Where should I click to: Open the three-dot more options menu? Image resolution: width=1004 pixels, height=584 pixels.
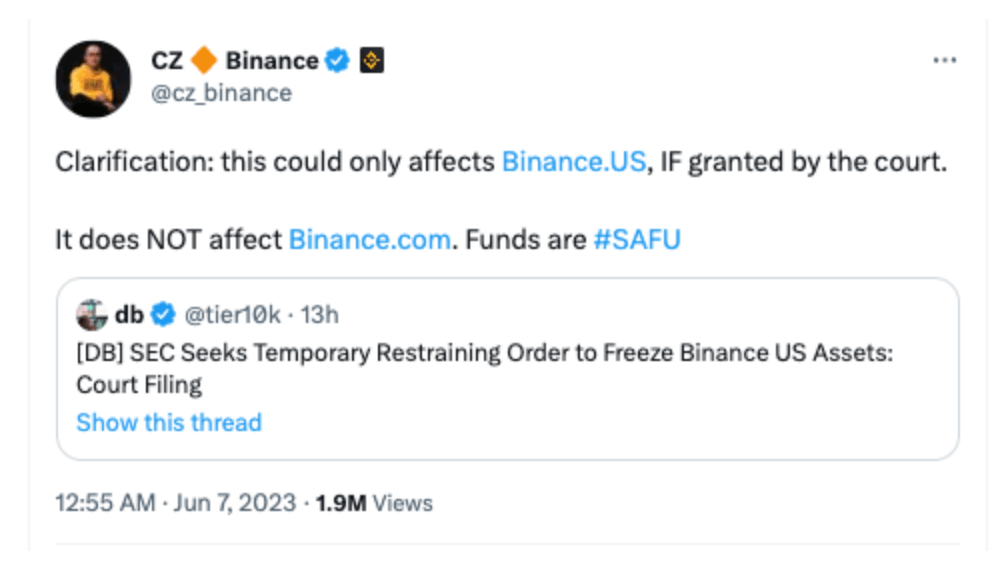944,60
